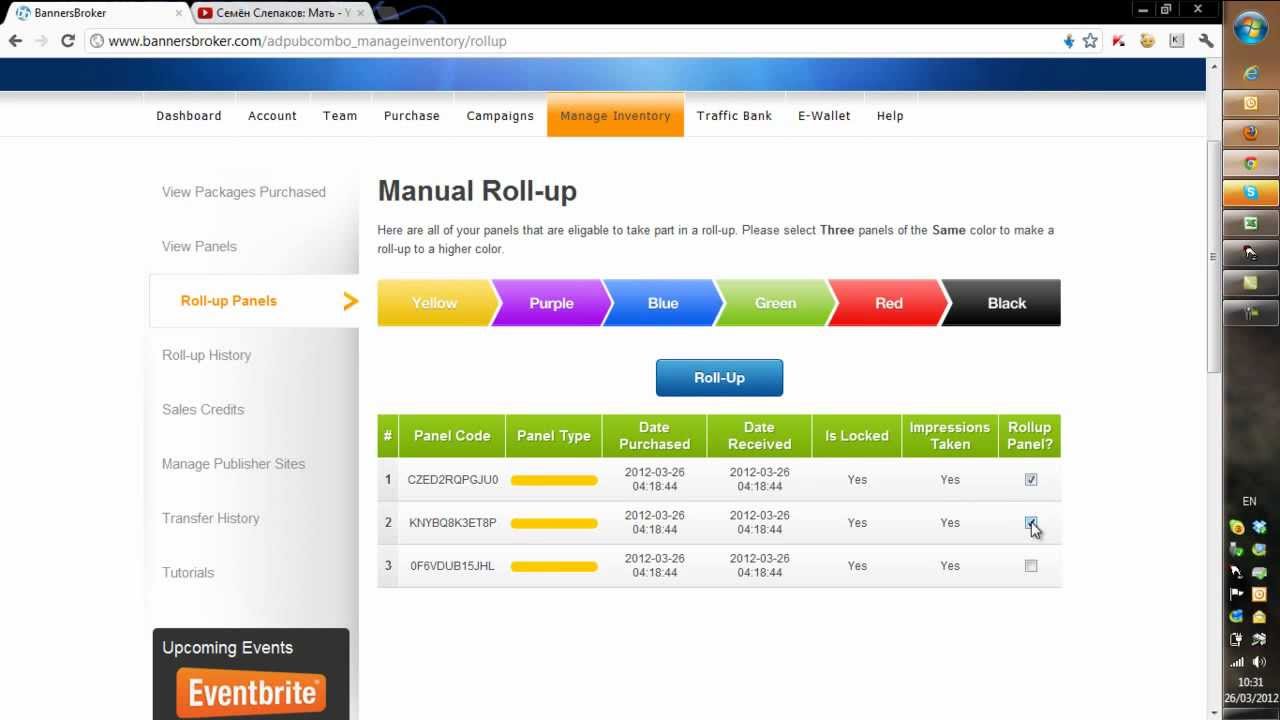Open the Manage Inventory tab
This screenshot has width=1280, height=720.
tap(615, 115)
